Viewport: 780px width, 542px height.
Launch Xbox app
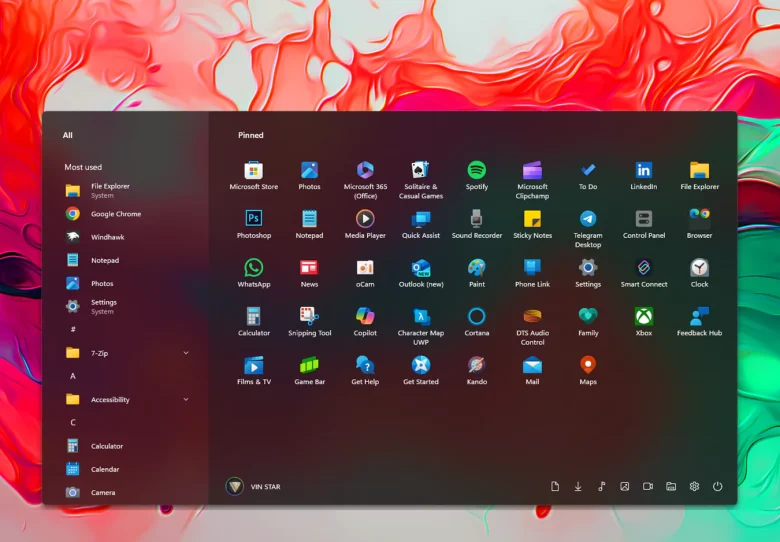coord(644,322)
